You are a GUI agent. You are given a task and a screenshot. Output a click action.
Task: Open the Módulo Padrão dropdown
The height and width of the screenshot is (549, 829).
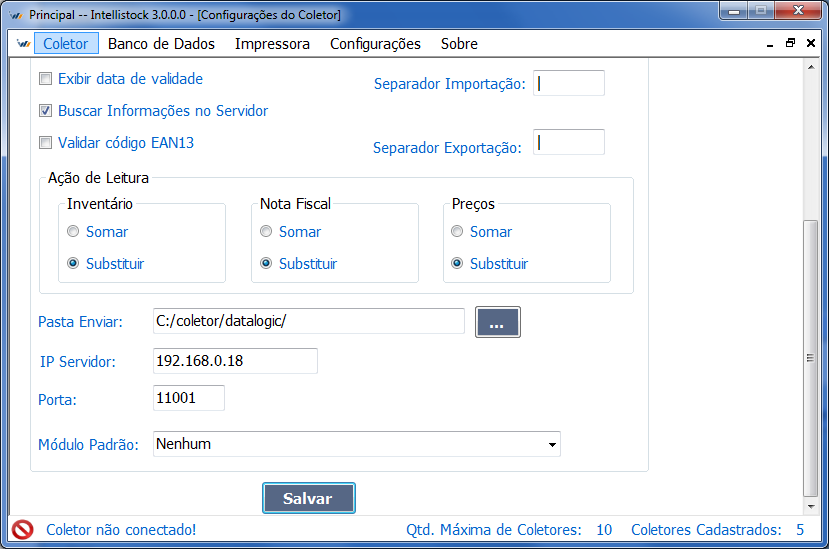552,444
